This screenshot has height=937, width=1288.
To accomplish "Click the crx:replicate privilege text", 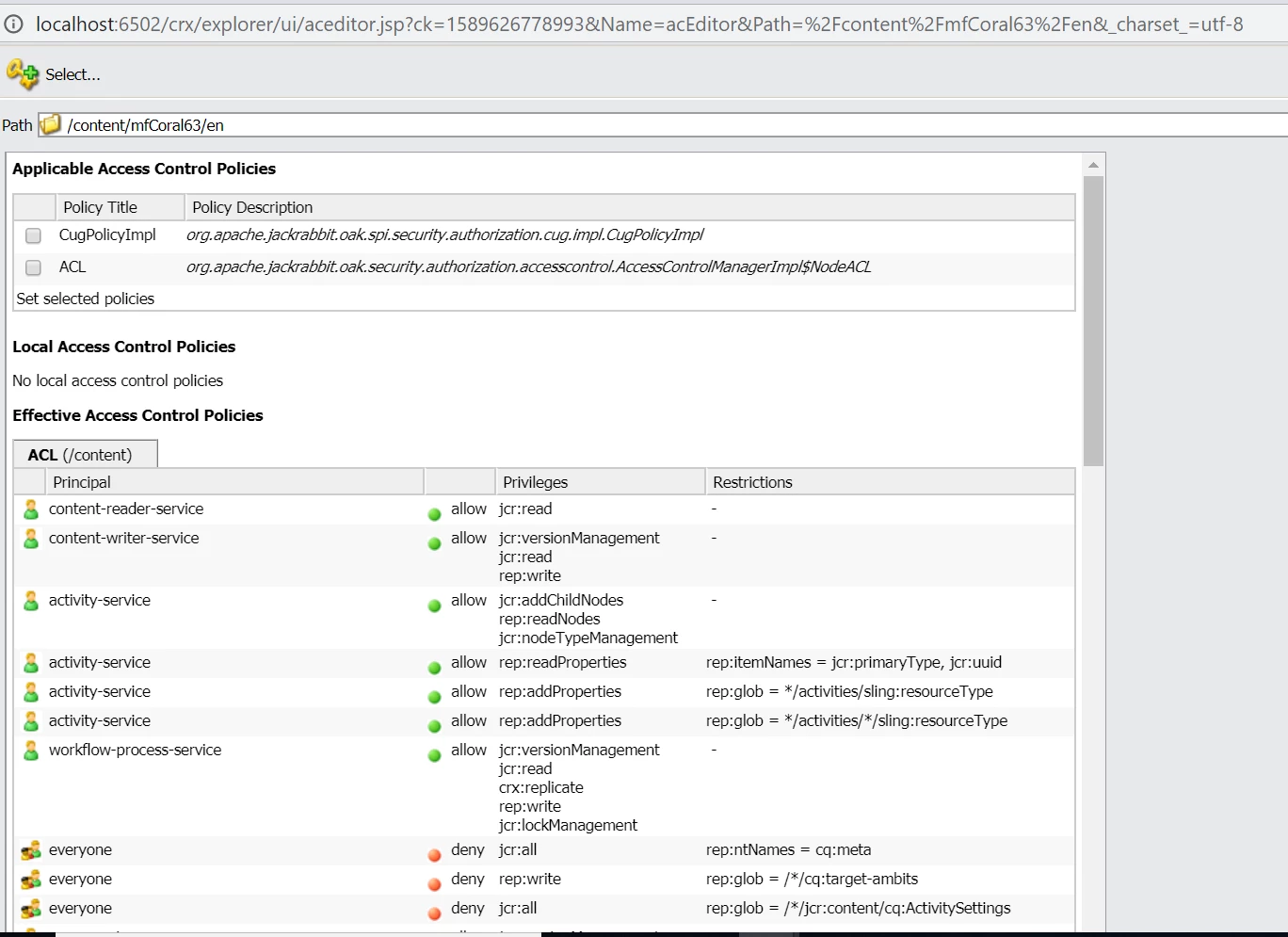I will tap(541, 787).
